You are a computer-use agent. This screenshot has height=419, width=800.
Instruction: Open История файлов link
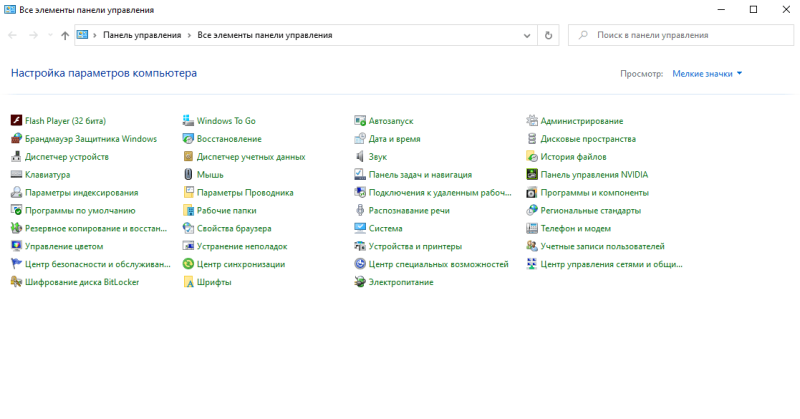coord(573,157)
